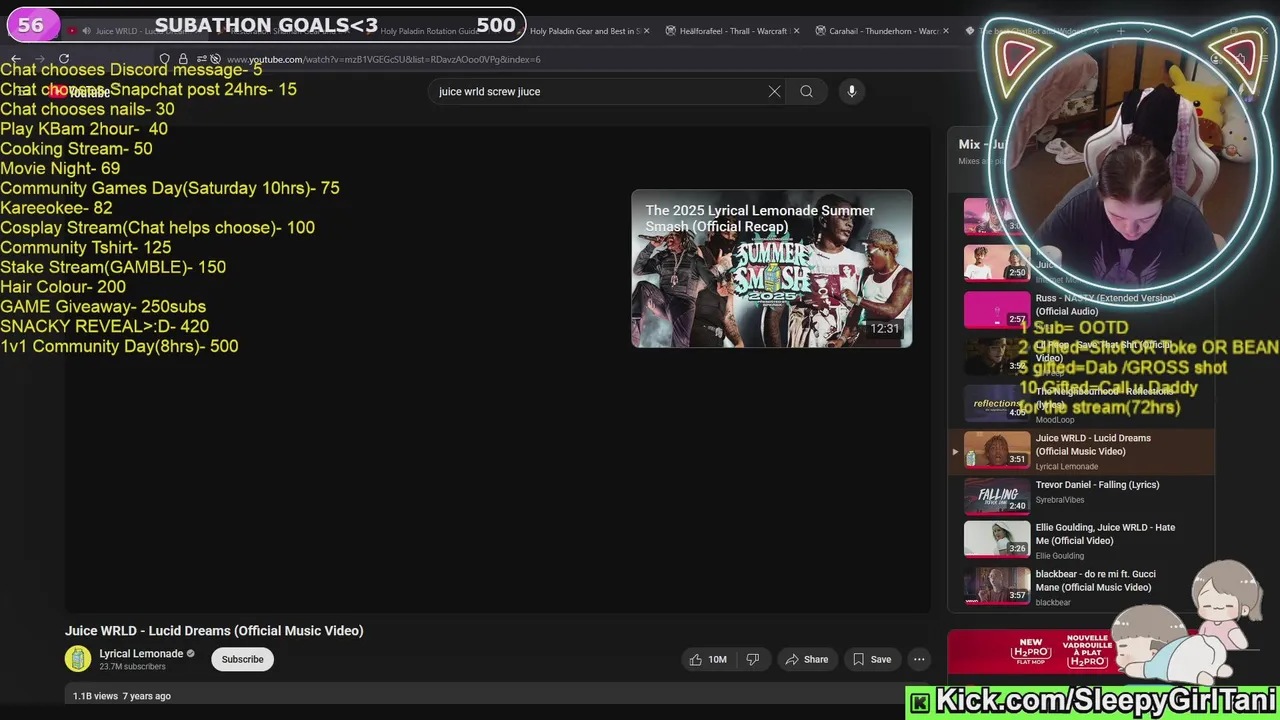Close the Carahail - Thunderhorn tab
Viewport: 1280px width, 720px height.
click(946, 31)
